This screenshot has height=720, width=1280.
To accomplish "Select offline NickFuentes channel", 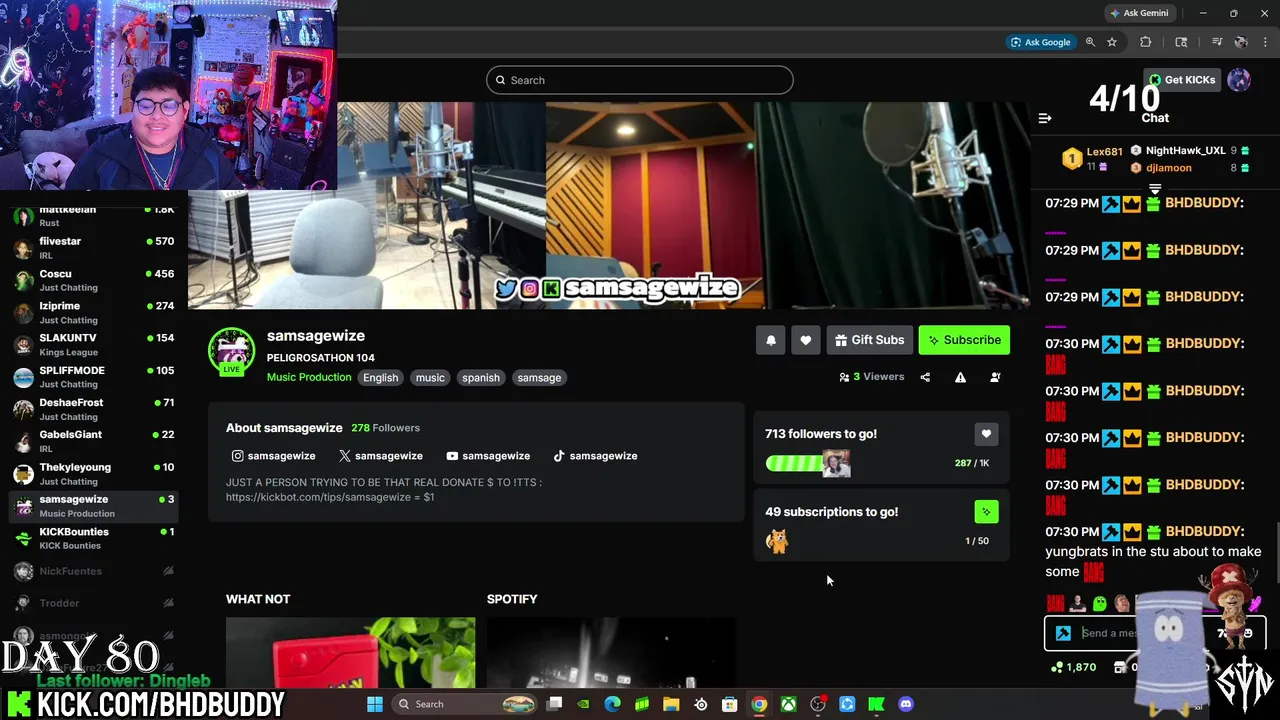I will pos(94,571).
